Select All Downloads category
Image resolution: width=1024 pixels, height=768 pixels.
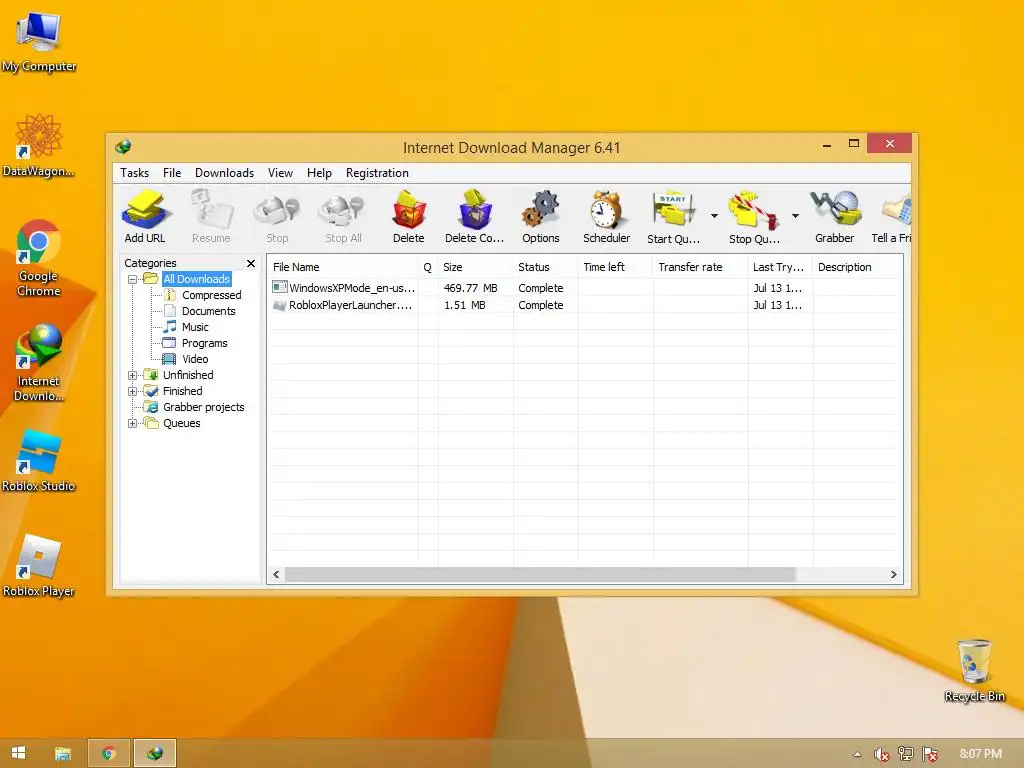(197, 279)
